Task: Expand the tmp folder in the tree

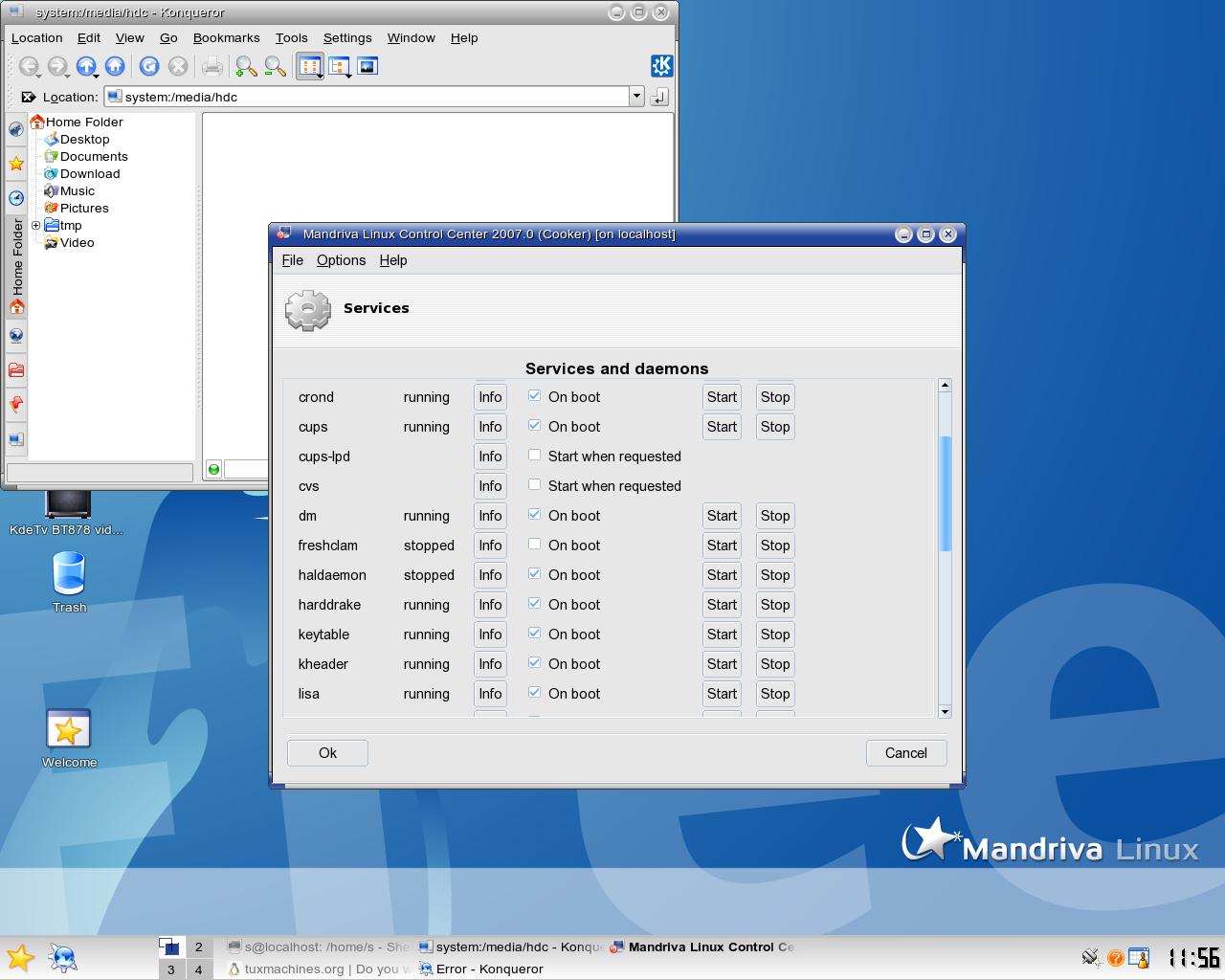Action: (35, 226)
